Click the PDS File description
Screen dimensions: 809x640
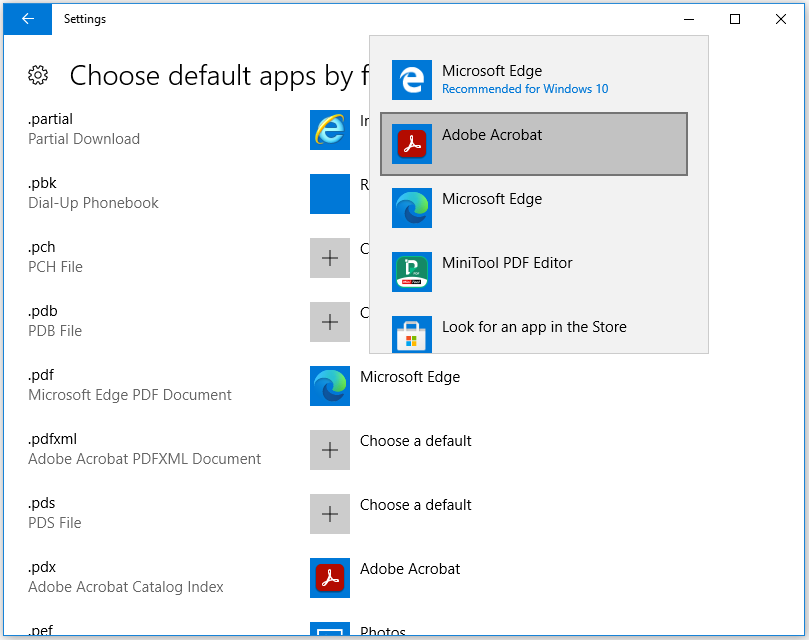pyautogui.click(x=55, y=523)
